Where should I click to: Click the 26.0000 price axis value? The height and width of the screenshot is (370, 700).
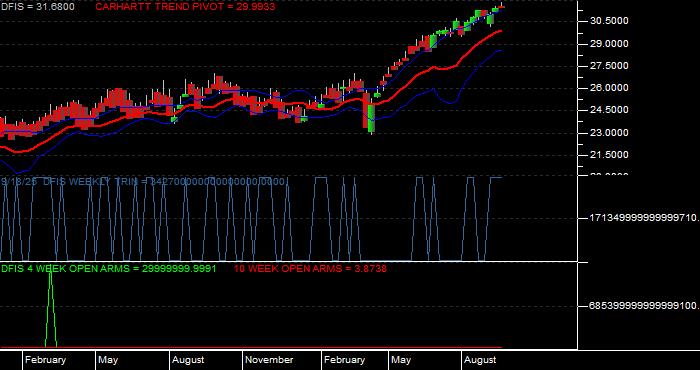608,88
